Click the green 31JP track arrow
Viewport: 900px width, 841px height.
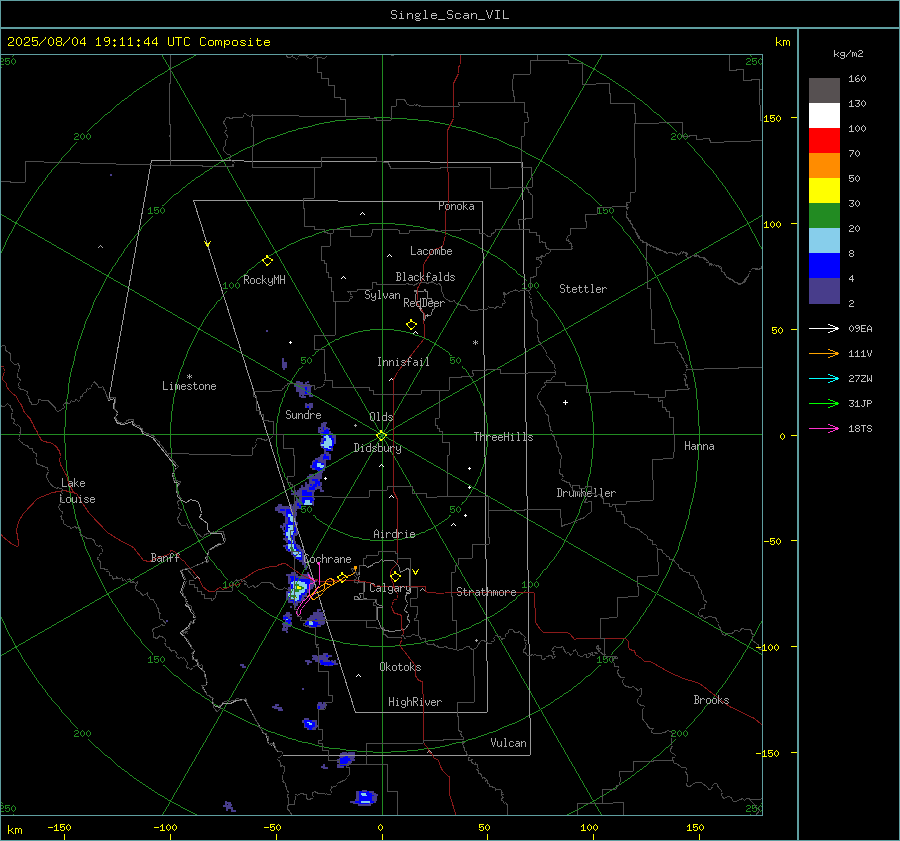[x=824, y=404]
